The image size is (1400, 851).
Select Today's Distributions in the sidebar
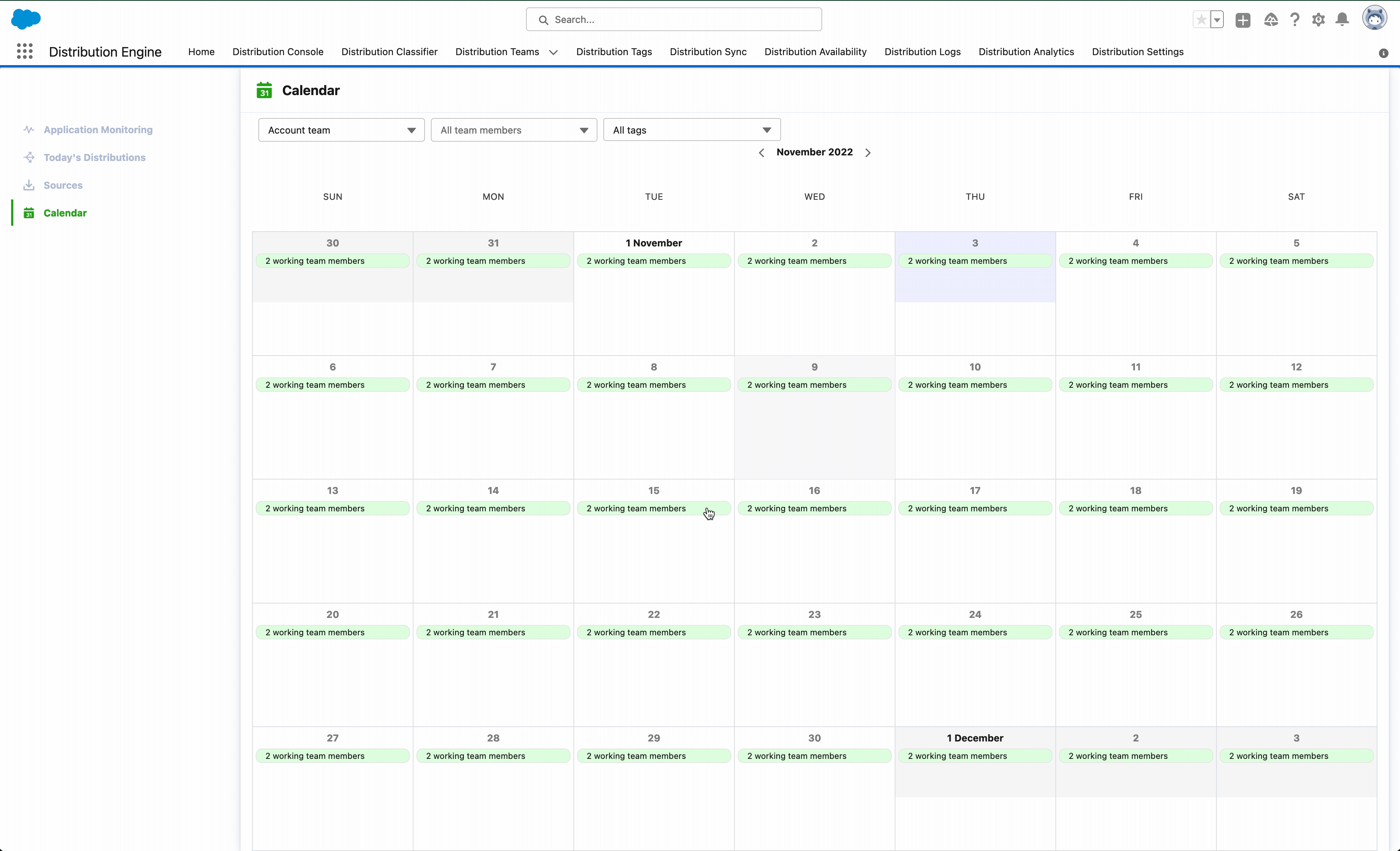click(94, 157)
